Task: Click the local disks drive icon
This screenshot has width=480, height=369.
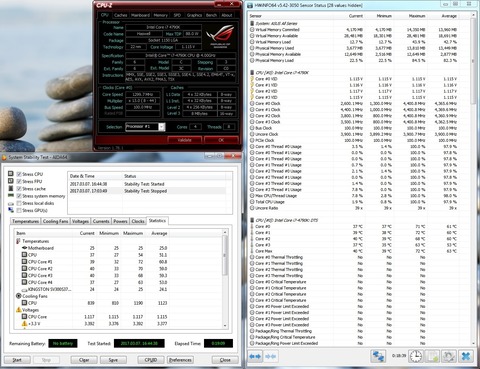Action: (11, 203)
